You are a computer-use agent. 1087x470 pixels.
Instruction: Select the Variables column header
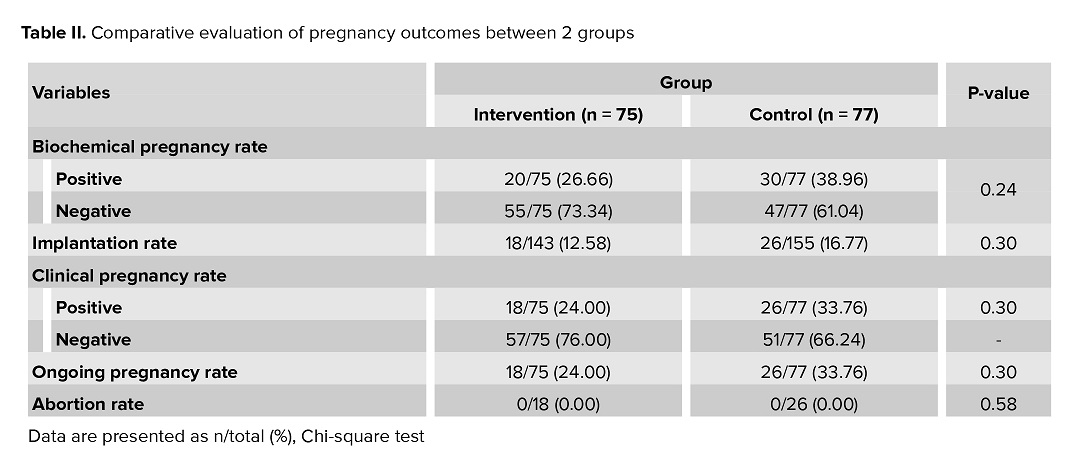click(71, 92)
